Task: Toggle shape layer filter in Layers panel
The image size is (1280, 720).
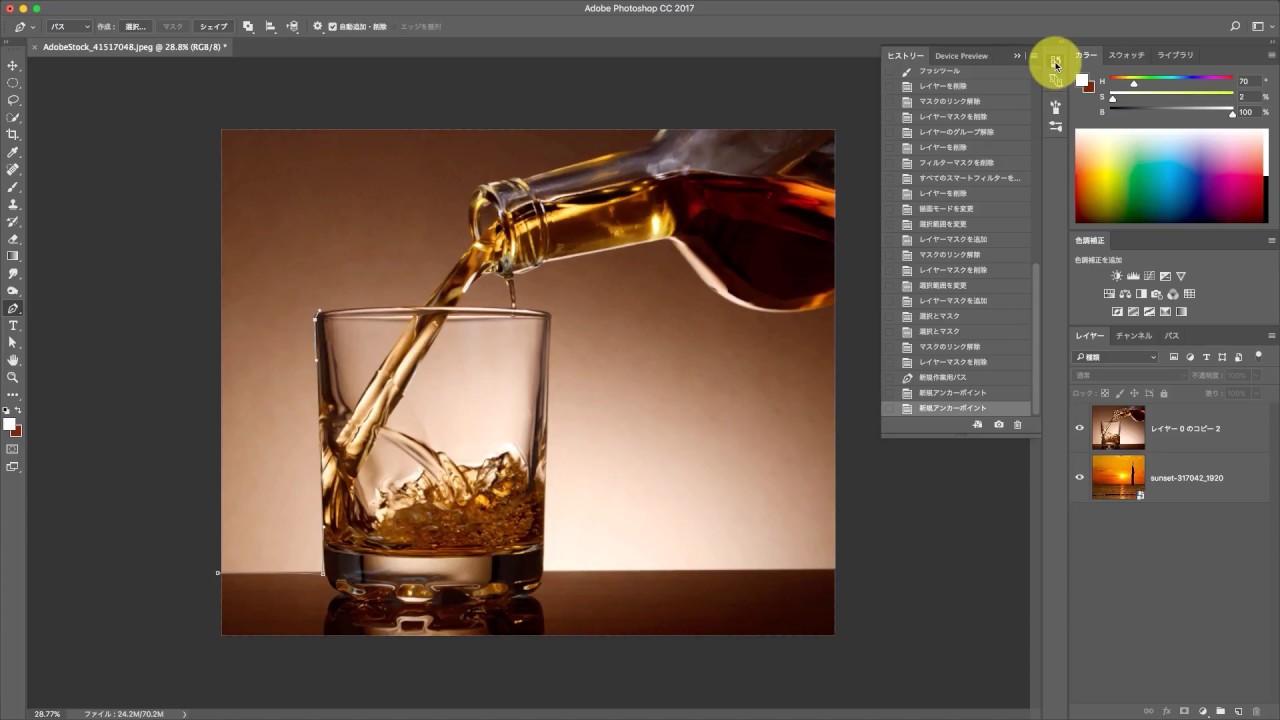Action: [1222, 357]
